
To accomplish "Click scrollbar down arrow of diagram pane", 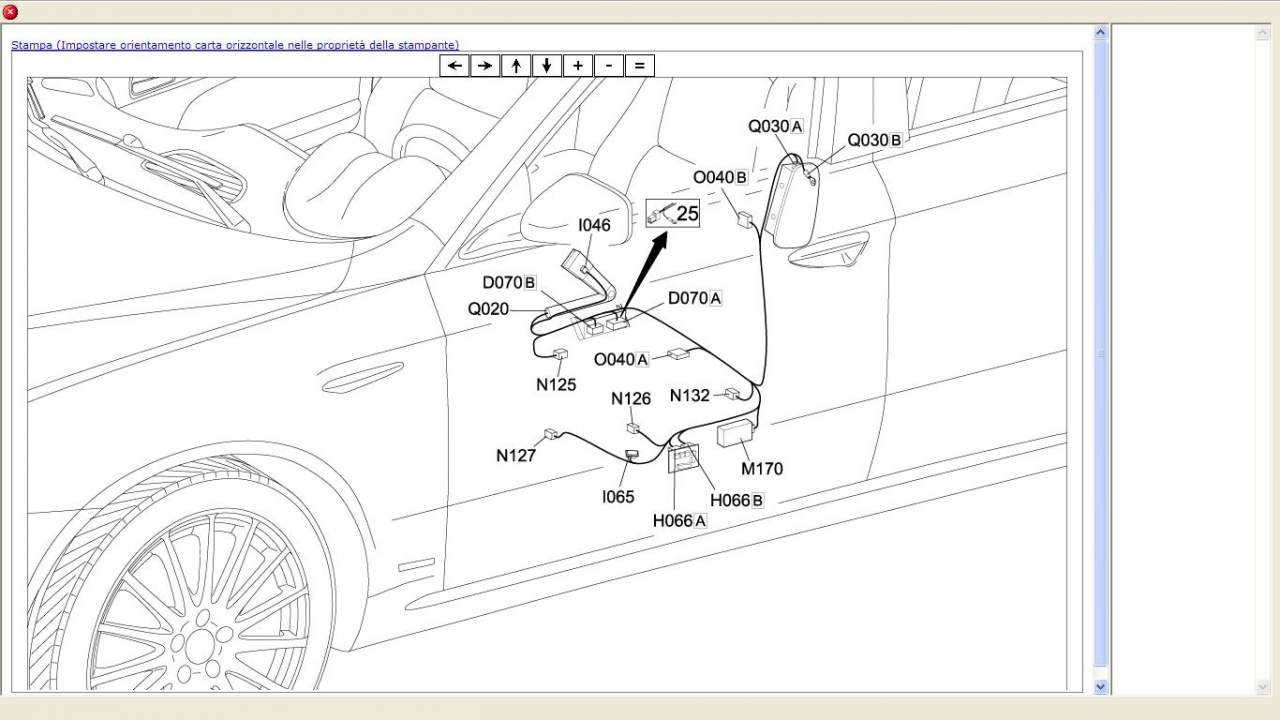I will [x=1101, y=687].
